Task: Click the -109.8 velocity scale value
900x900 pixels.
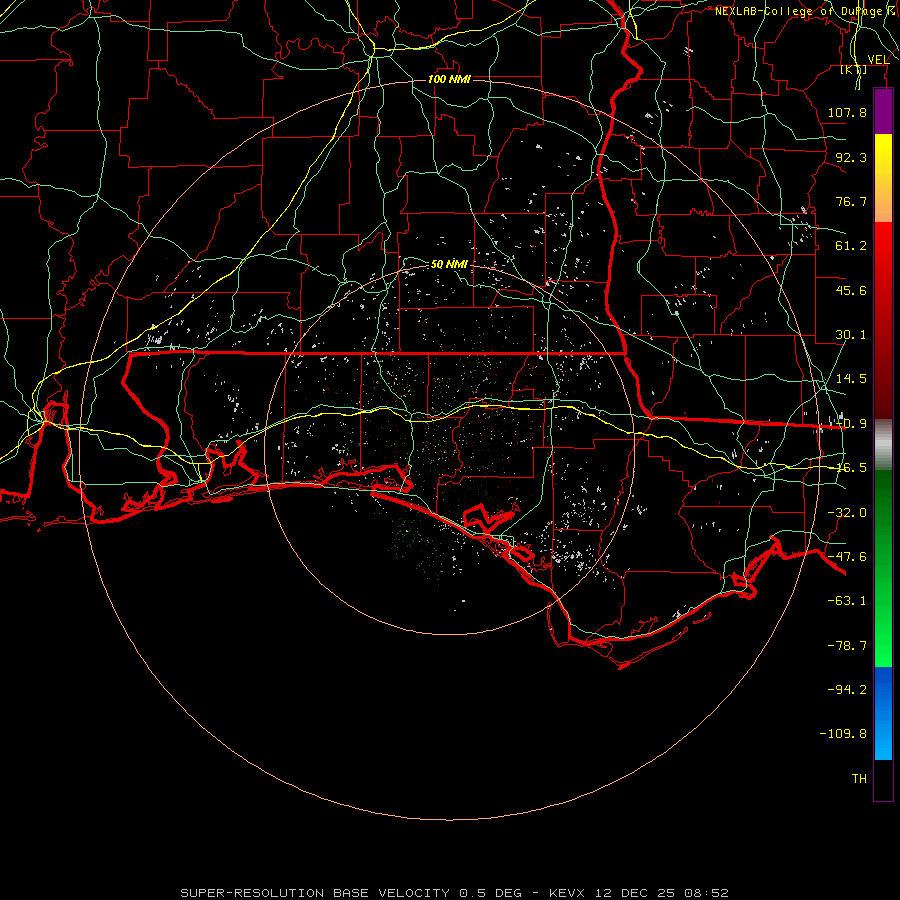Action: (x=843, y=734)
